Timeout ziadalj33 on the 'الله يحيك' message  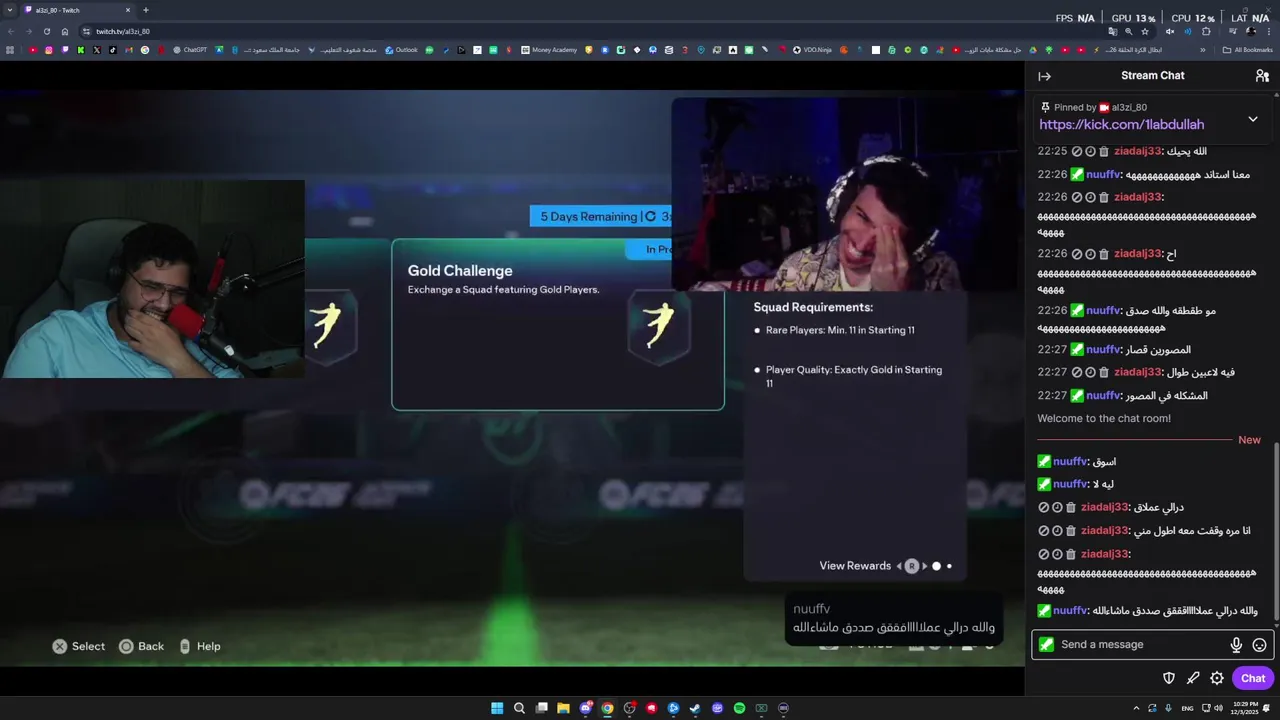1090,152
